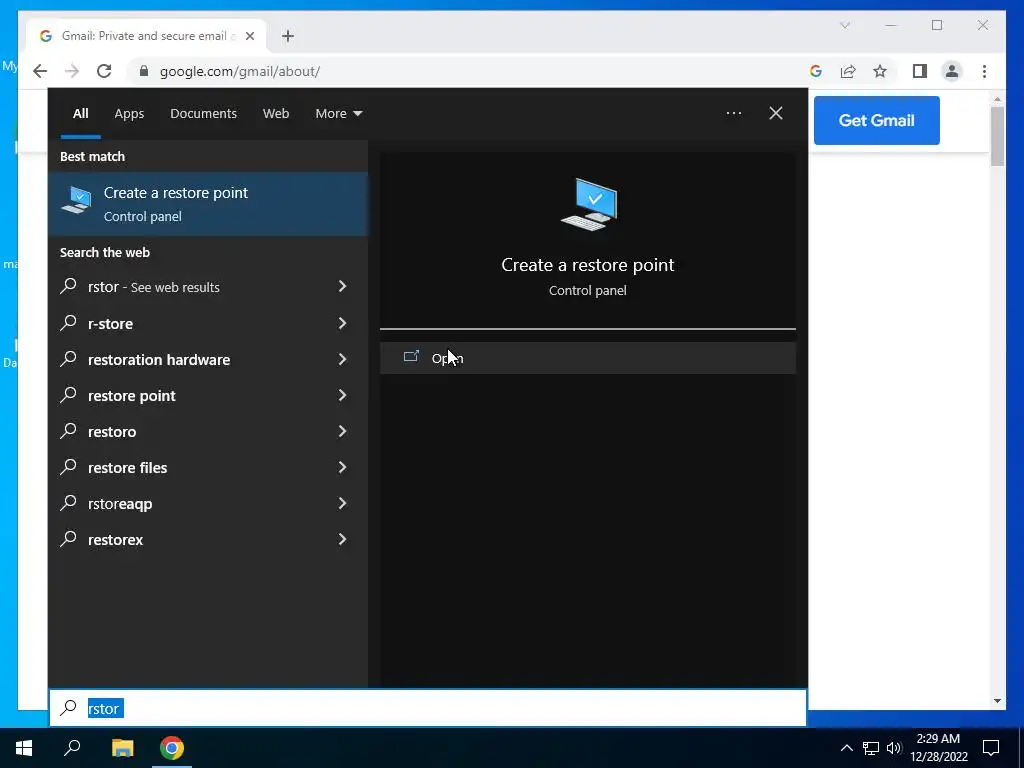Bookmark this tab with the star

(880, 71)
